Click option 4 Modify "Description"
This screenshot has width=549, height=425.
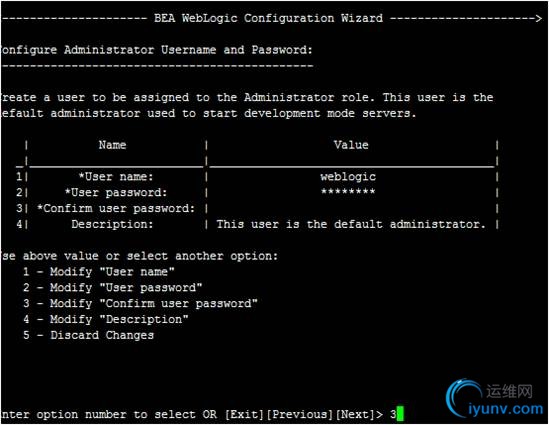coord(106,320)
